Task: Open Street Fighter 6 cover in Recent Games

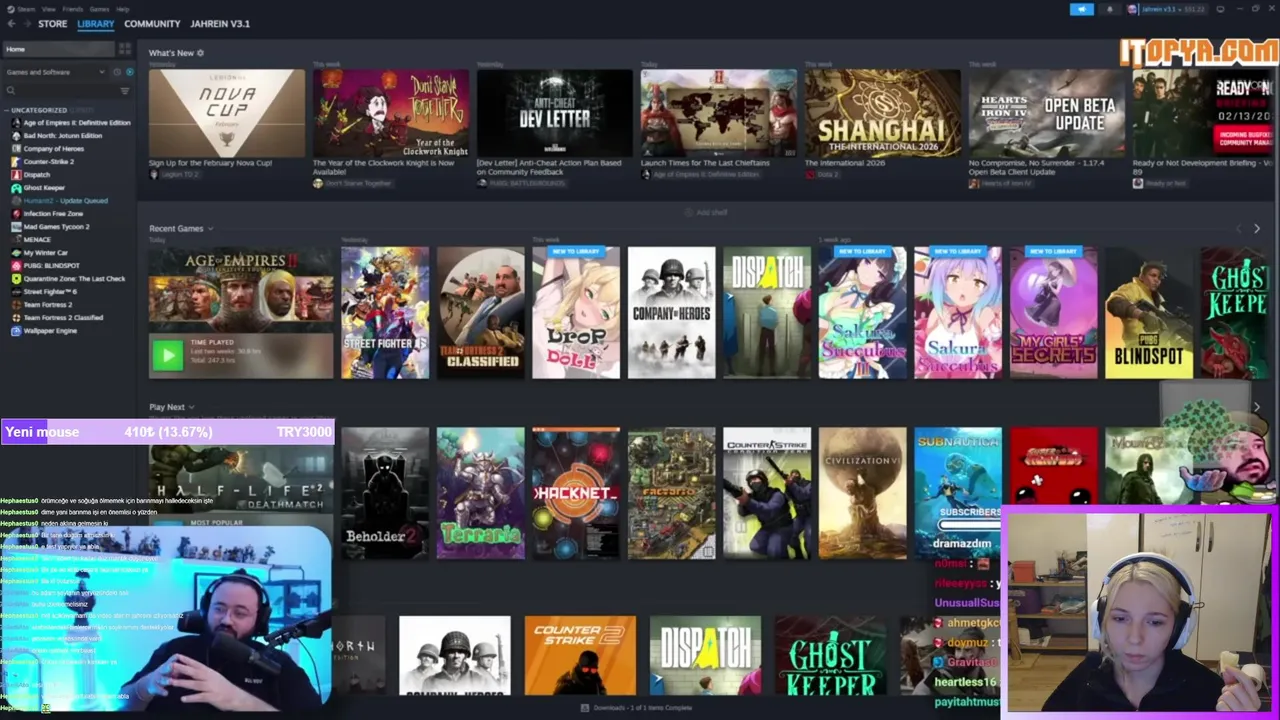Action: coord(385,313)
